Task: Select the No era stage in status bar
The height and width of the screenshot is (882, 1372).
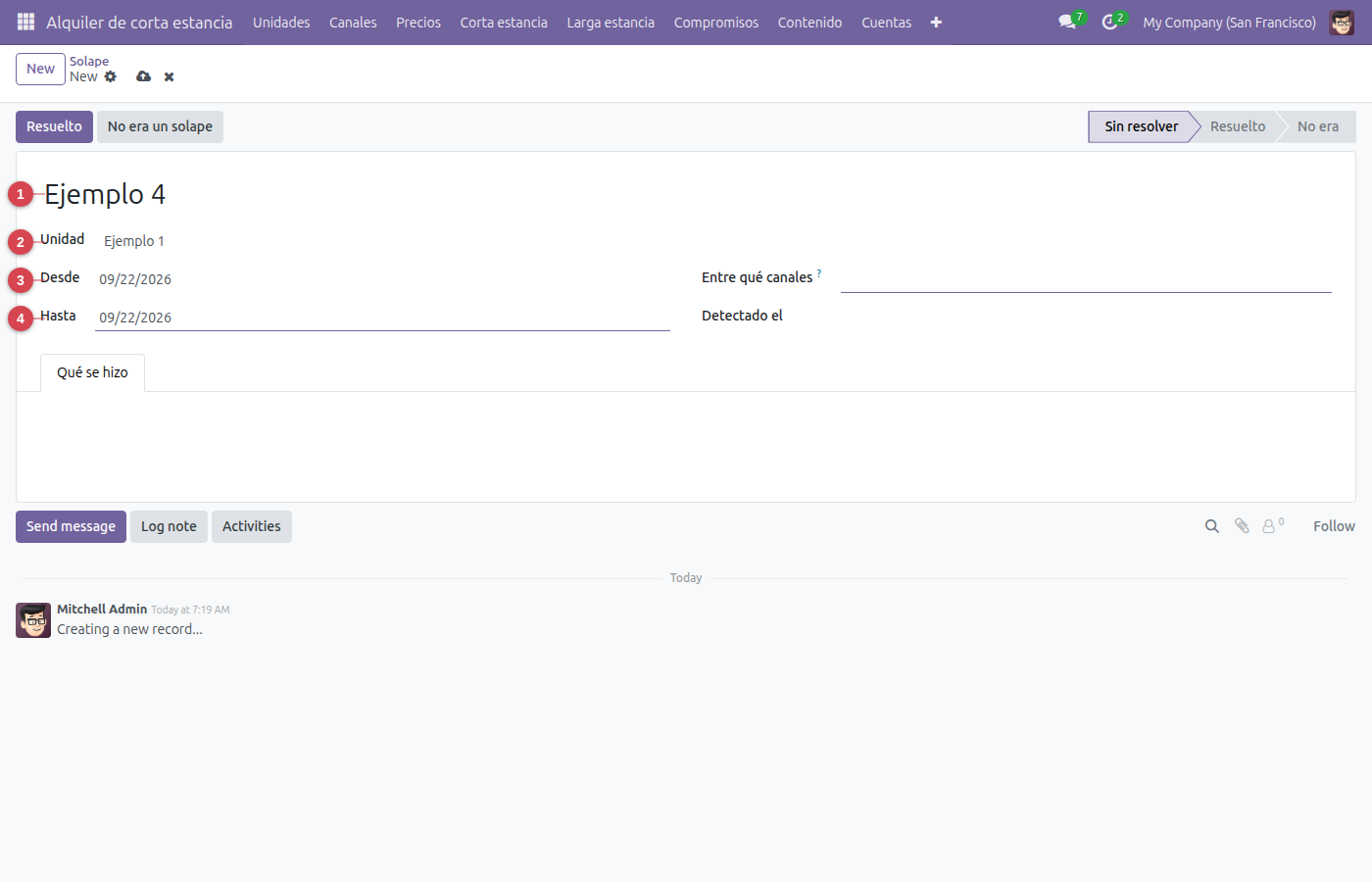Action: click(x=1318, y=126)
